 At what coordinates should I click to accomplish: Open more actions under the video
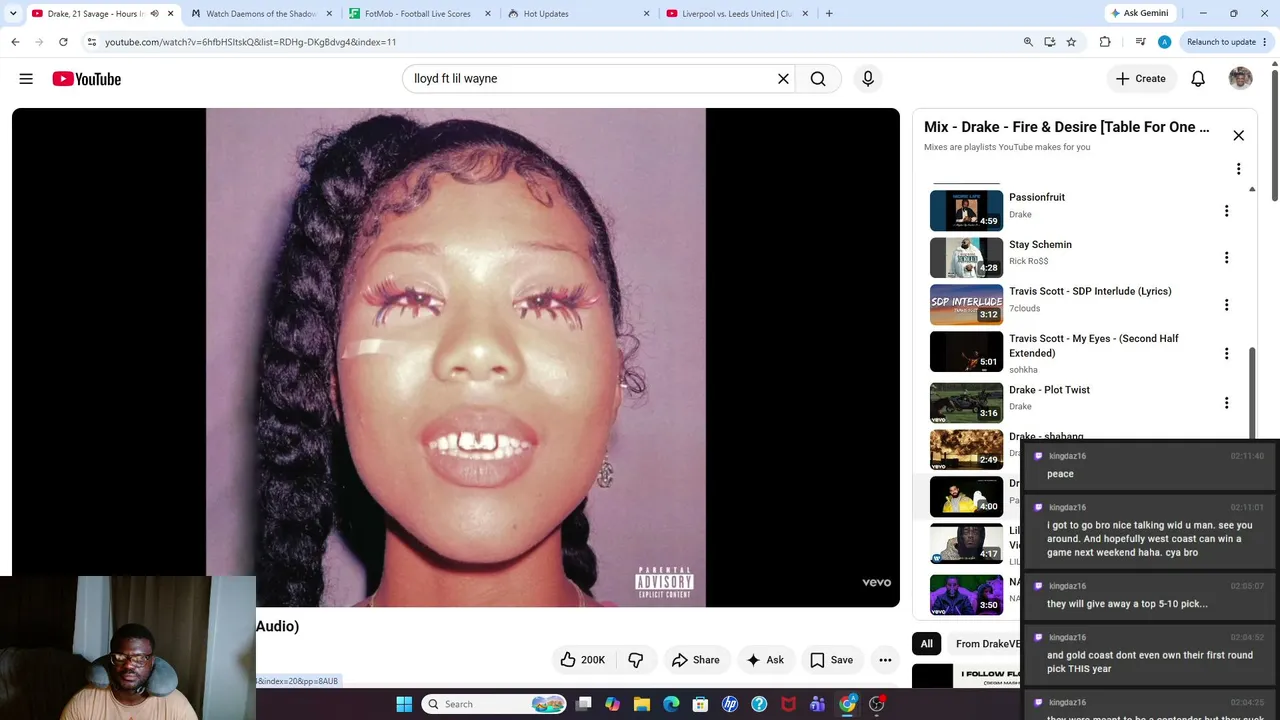click(x=885, y=660)
